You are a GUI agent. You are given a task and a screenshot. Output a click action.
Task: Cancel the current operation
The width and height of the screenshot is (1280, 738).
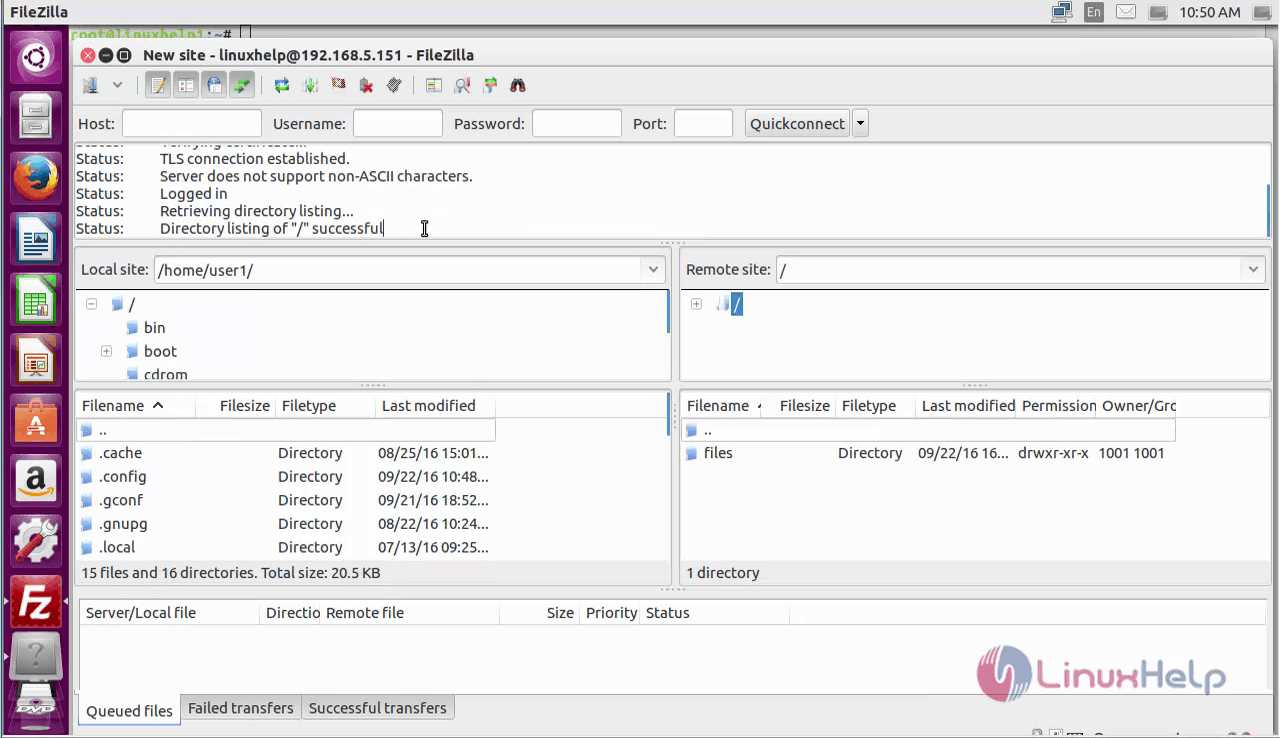[x=338, y=85]
